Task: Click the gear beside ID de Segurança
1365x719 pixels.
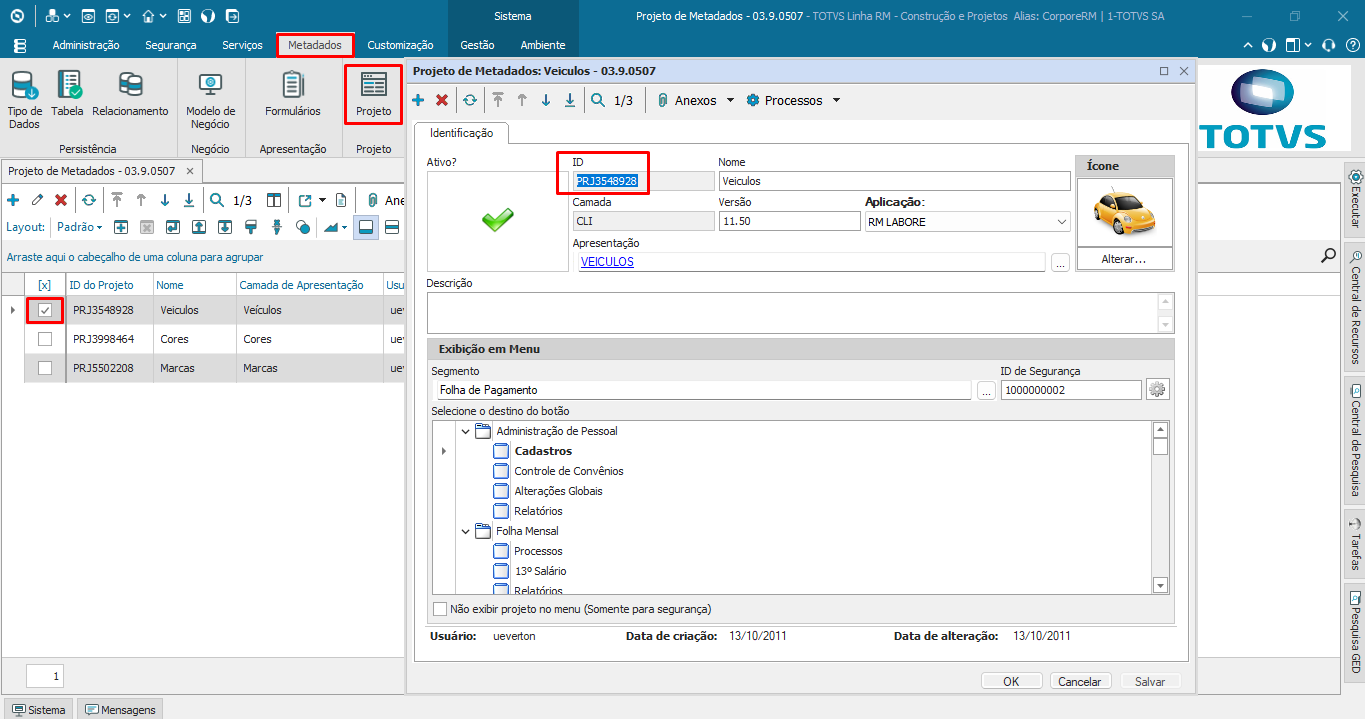Action: [x=1158, y=390]
